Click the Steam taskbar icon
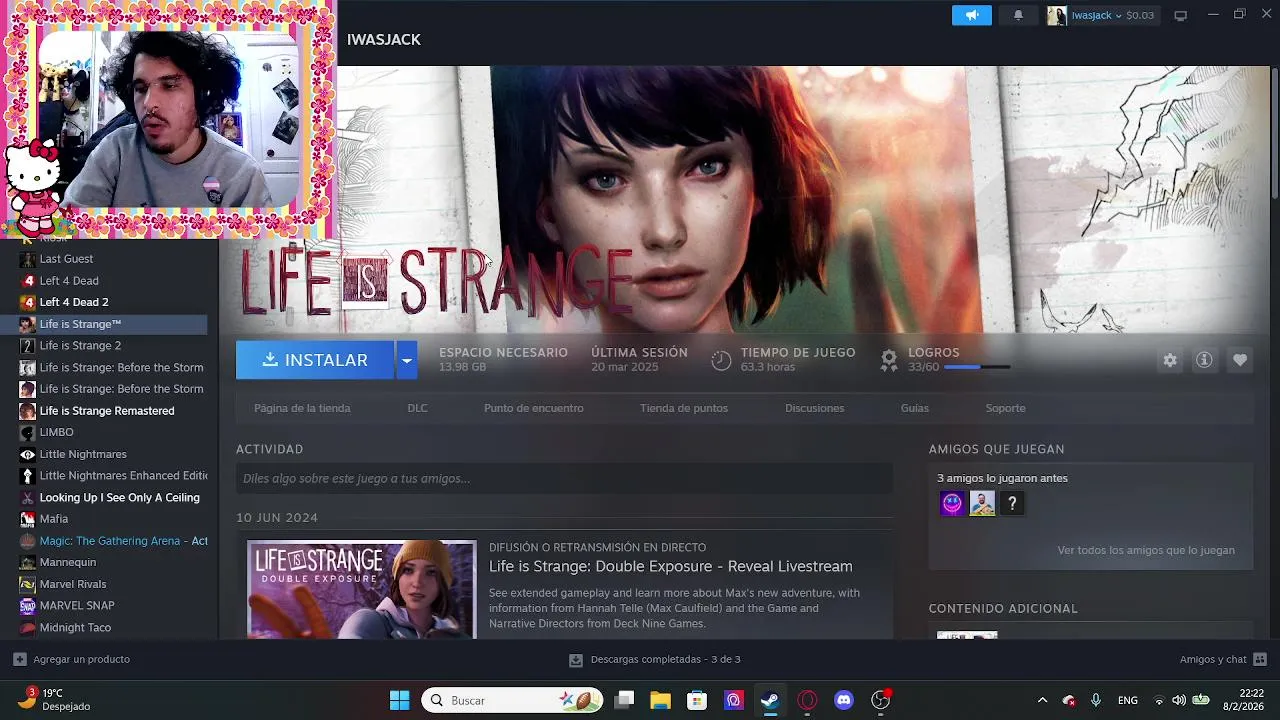 [x=770, y=700]
